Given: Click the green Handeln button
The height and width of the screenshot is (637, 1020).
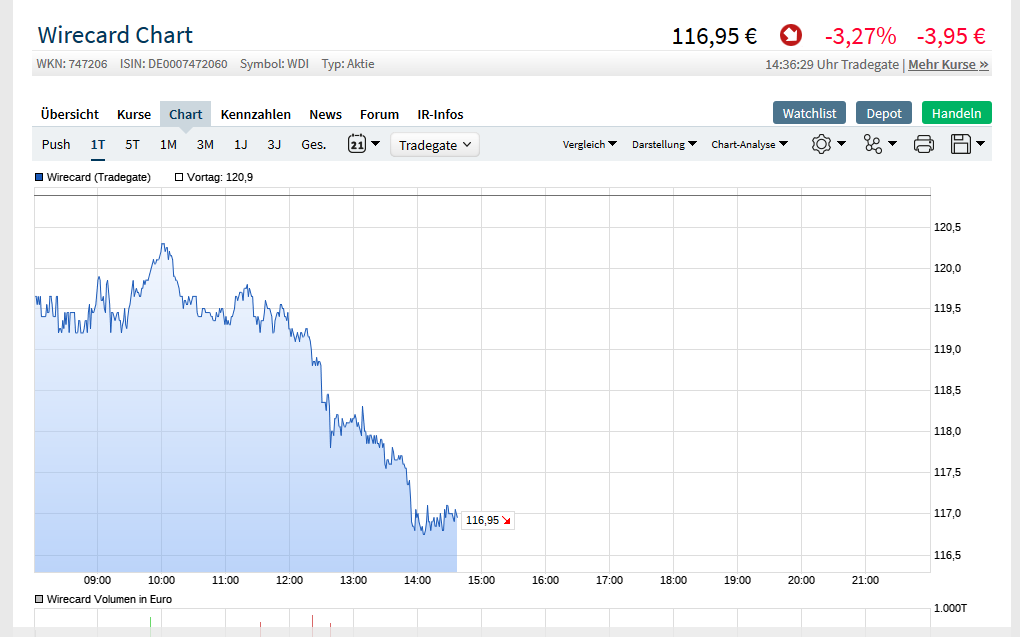Looking at the screenshot, I should coord(956,113).
